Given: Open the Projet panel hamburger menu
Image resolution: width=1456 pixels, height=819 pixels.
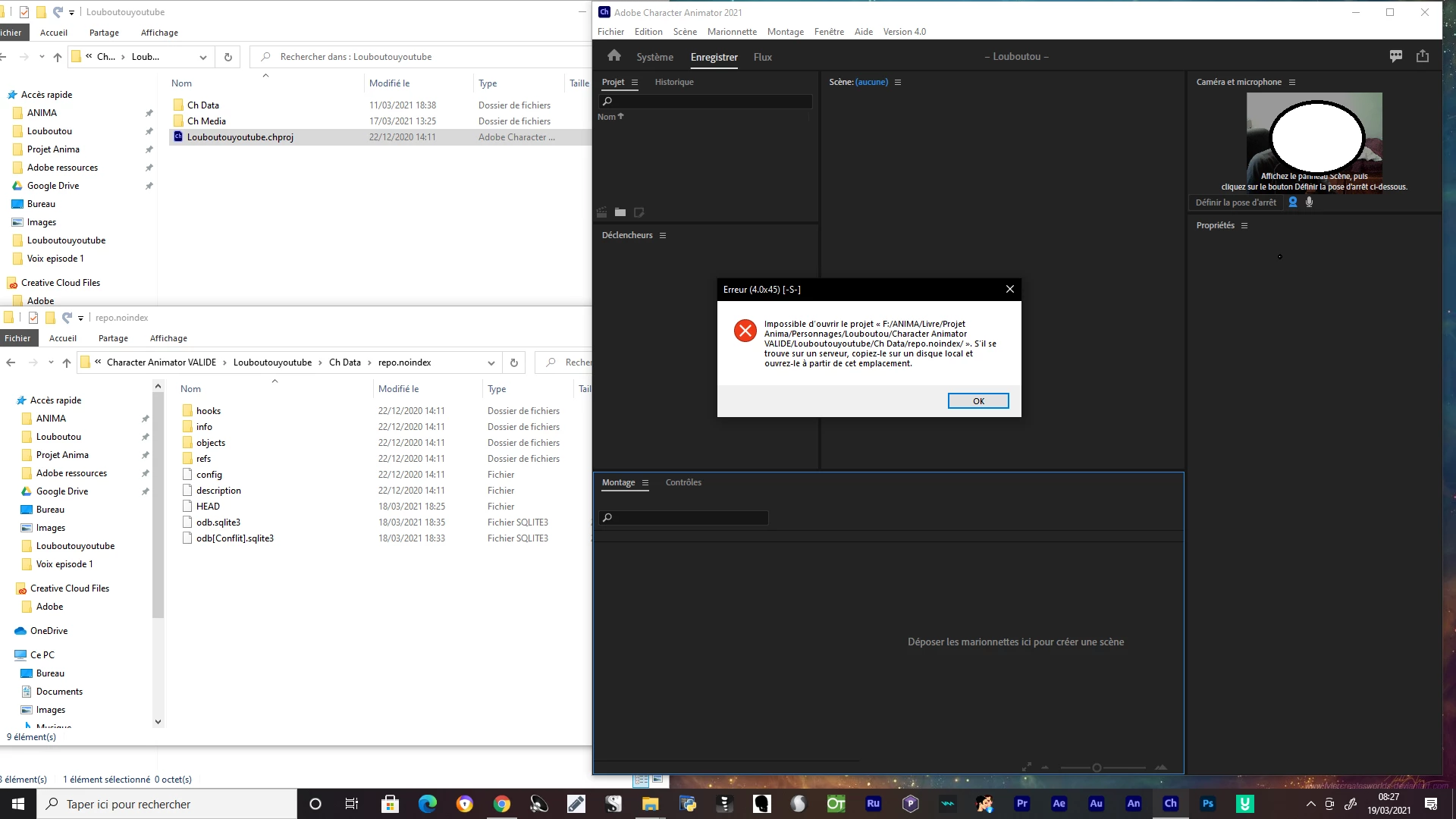Looking at the screenshot, I should [635, 83].
